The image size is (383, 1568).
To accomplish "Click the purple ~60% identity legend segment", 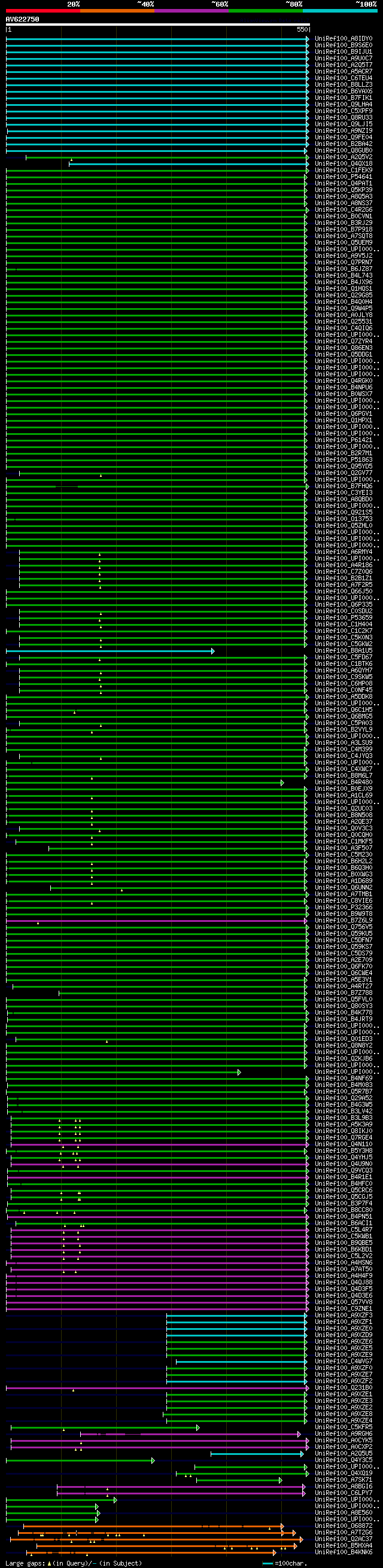I will (x=191, y=10).
